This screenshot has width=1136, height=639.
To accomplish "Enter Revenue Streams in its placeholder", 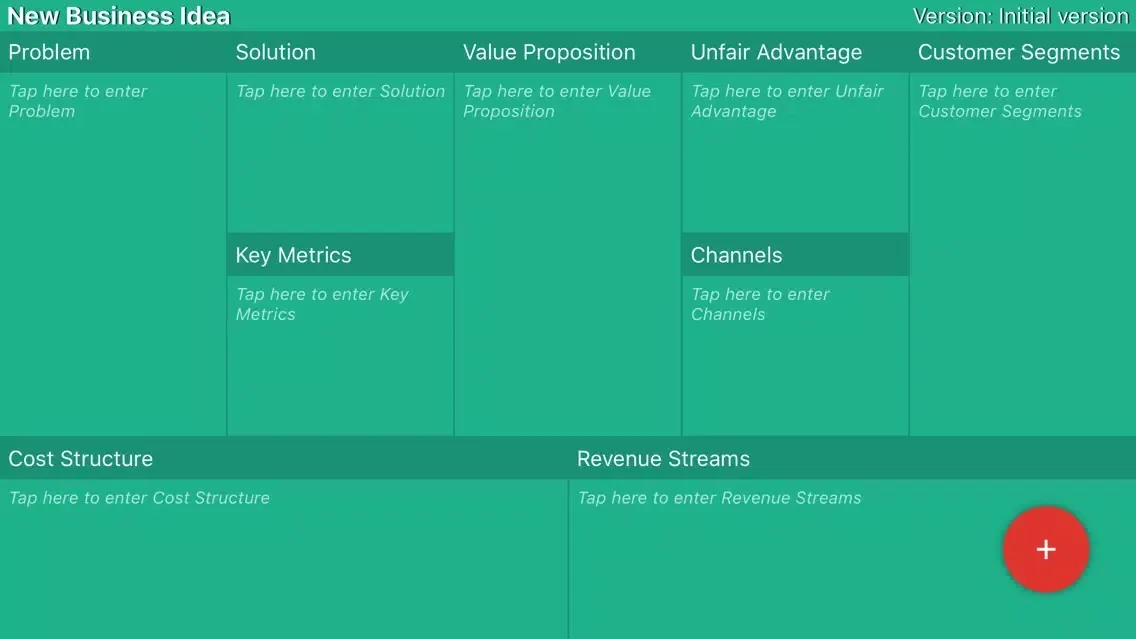I will tap(719, 498).
